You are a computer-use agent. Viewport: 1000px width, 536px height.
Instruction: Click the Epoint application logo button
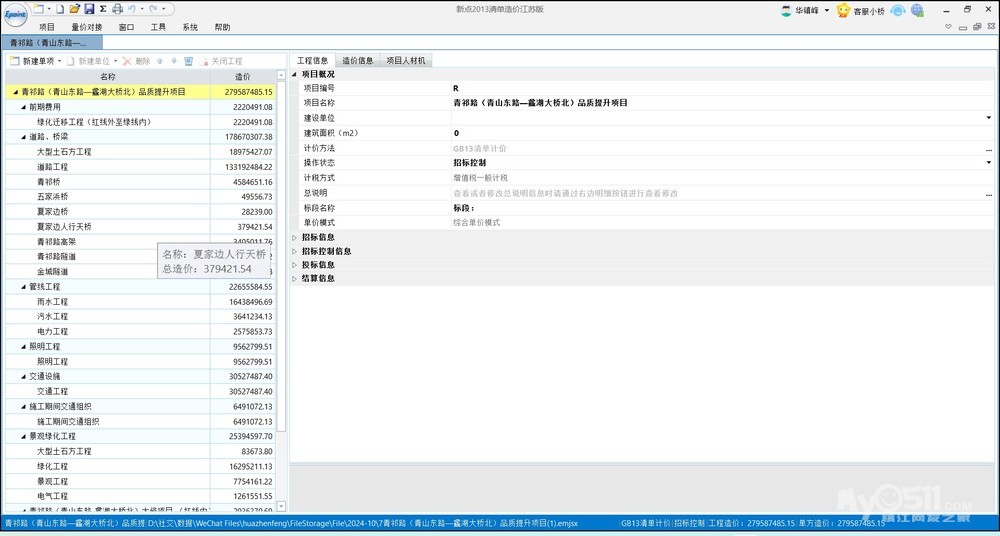[14, 12]
